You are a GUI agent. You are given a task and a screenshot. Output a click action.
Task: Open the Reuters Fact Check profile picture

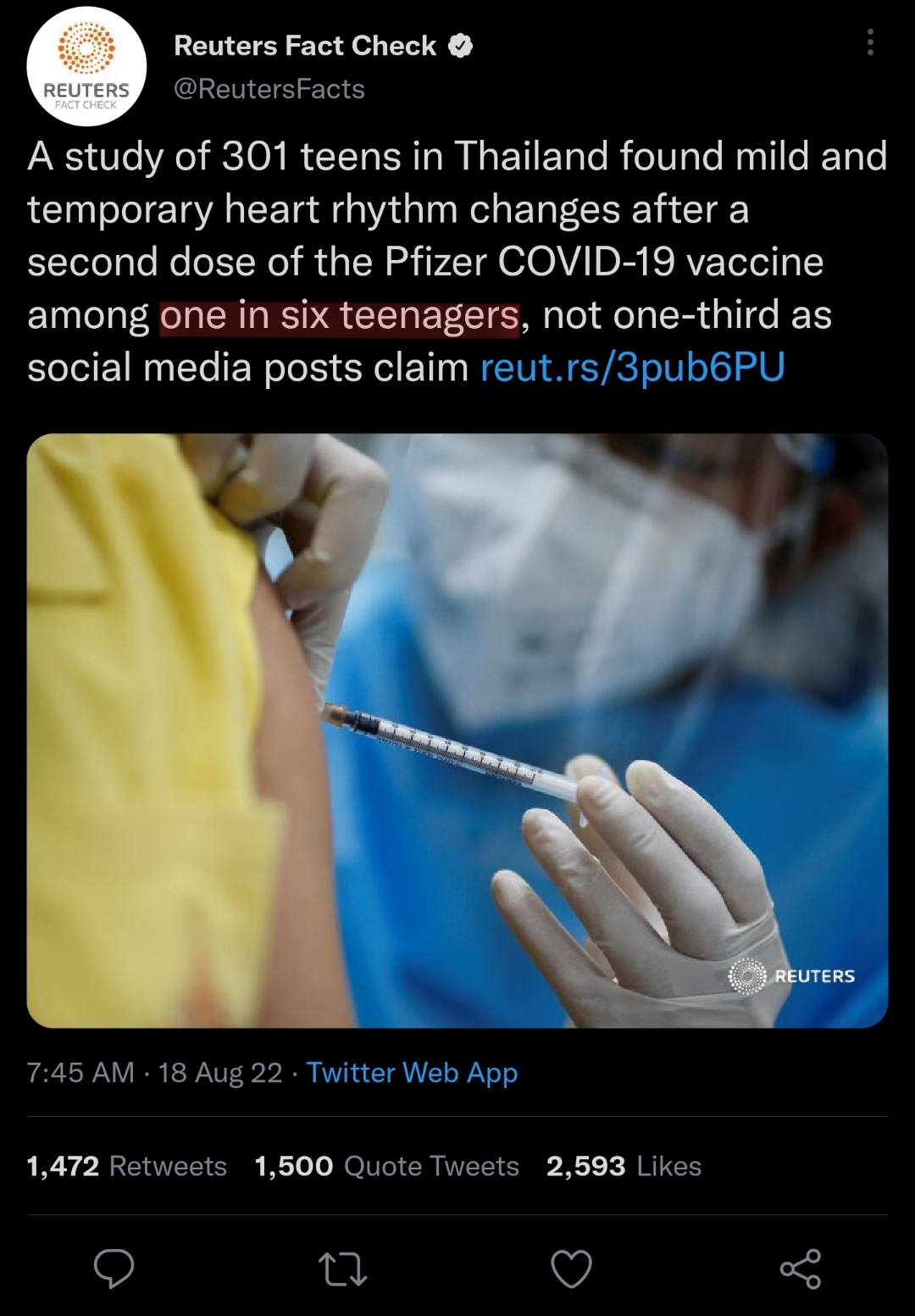pyautogui.click(x=86, y=66)
